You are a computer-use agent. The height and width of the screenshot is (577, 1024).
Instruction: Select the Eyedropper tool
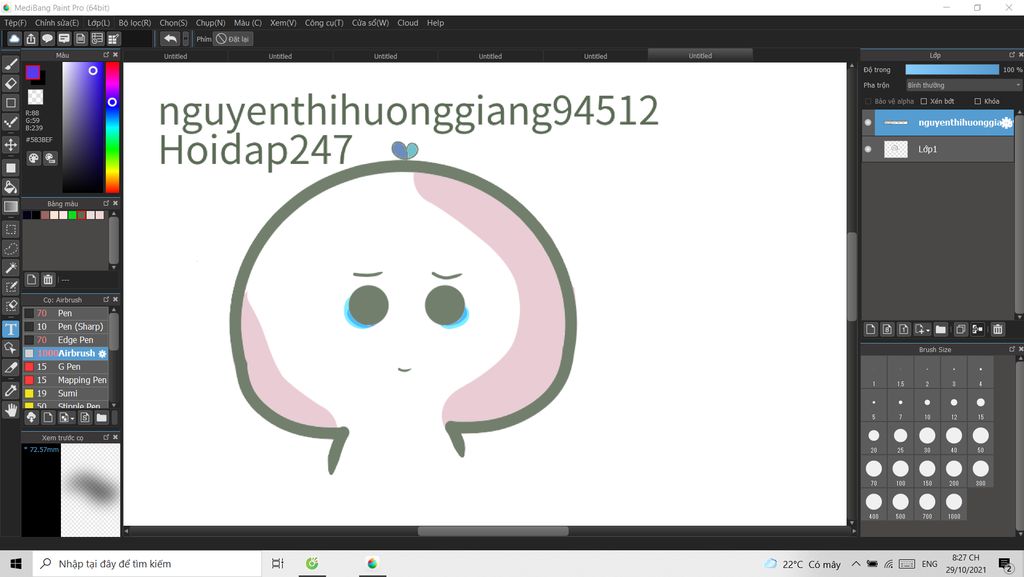(x=10, y=390)
